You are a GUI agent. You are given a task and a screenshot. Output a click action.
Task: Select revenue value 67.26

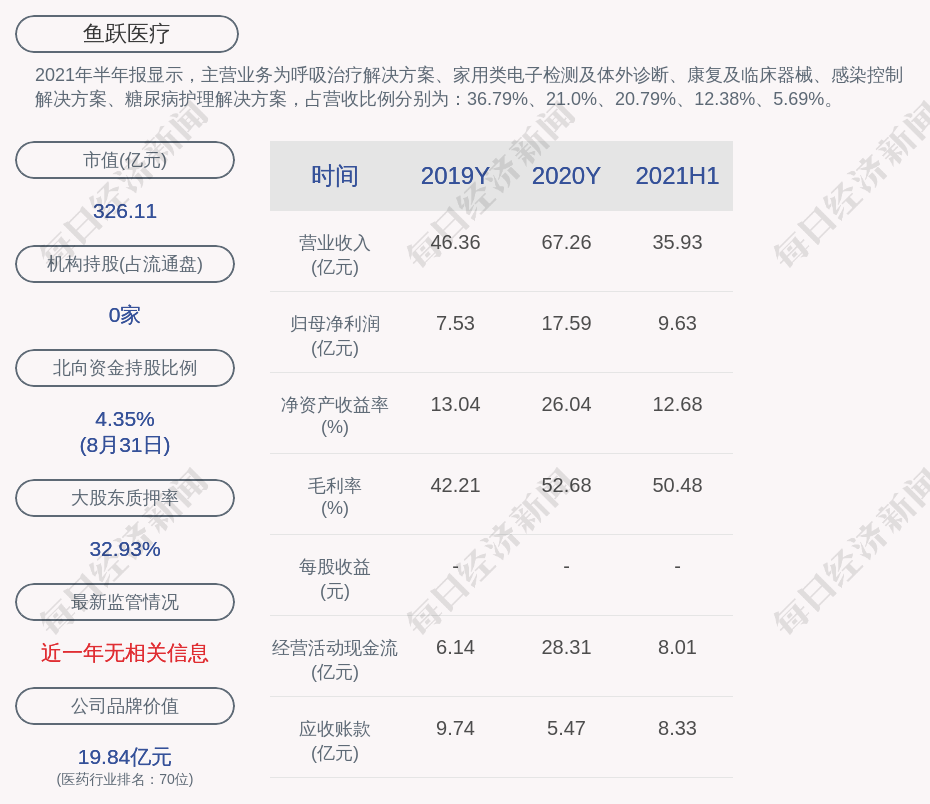pos(566,243)
